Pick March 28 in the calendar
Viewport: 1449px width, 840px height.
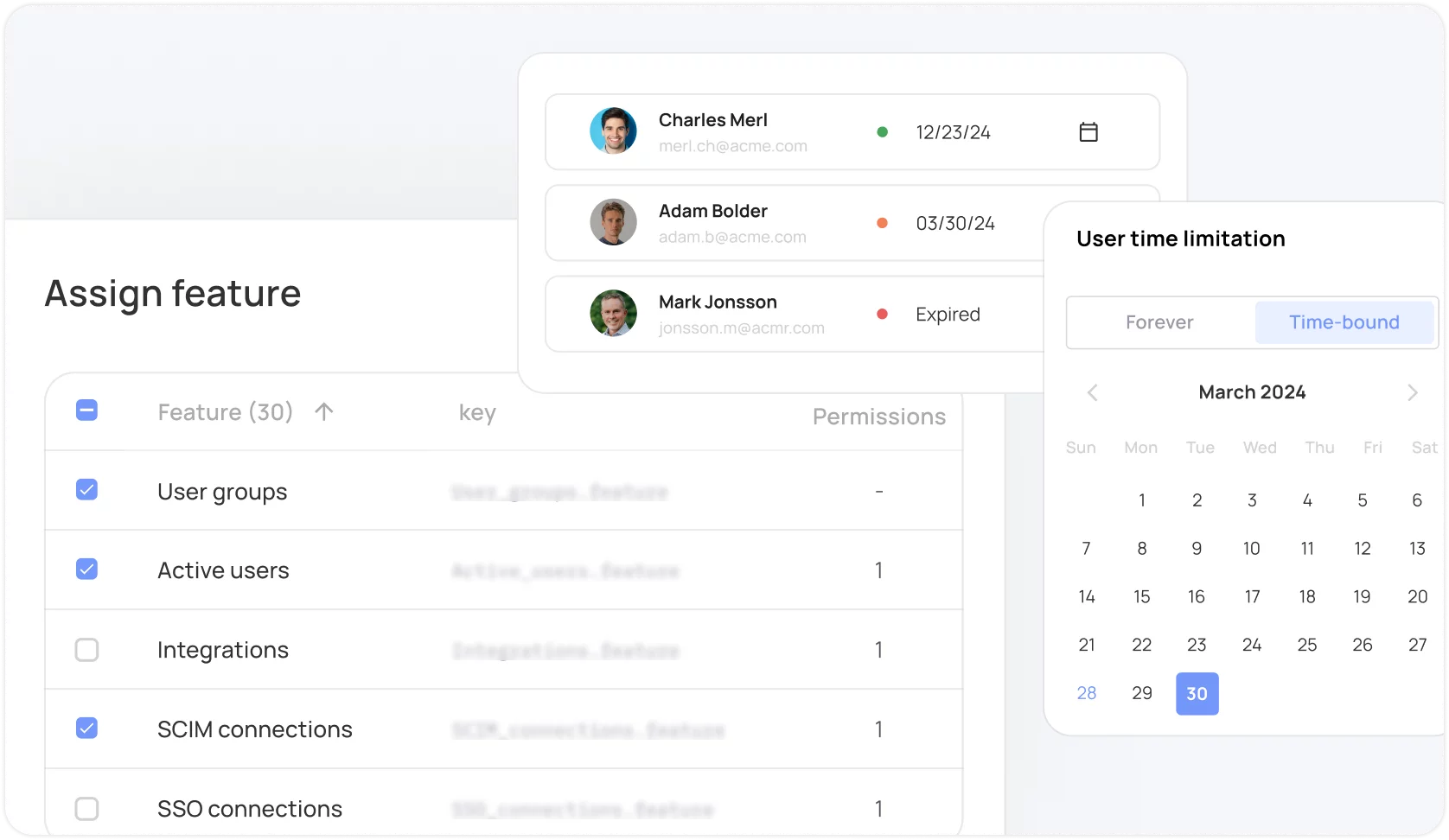click(1087, 693)
